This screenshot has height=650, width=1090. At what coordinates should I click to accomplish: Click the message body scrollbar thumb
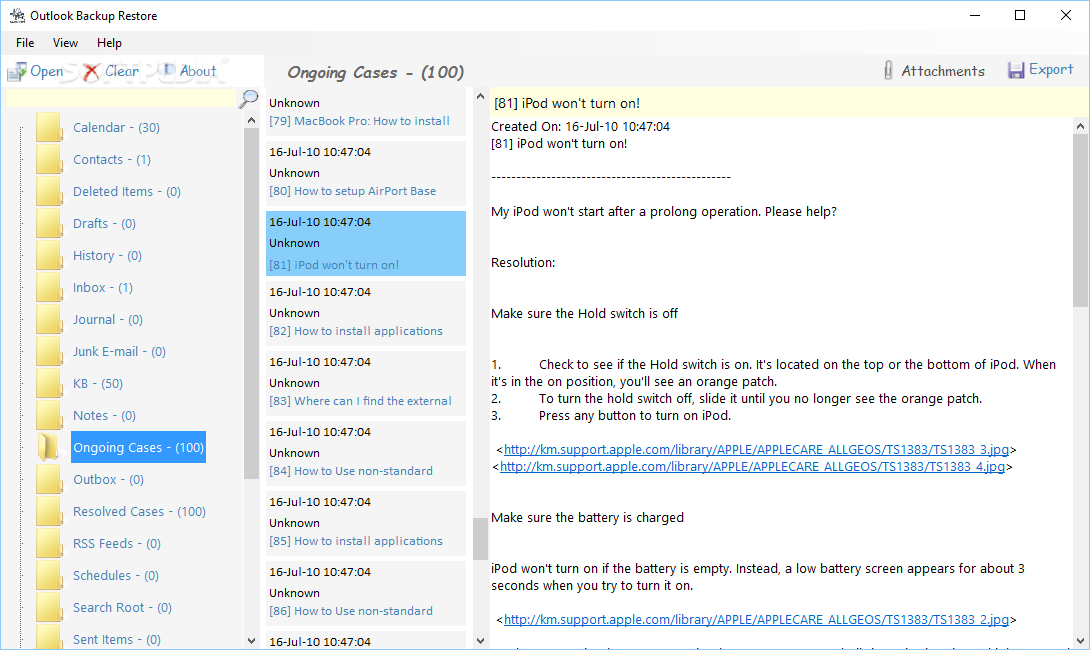click(x=1080, y=220)
